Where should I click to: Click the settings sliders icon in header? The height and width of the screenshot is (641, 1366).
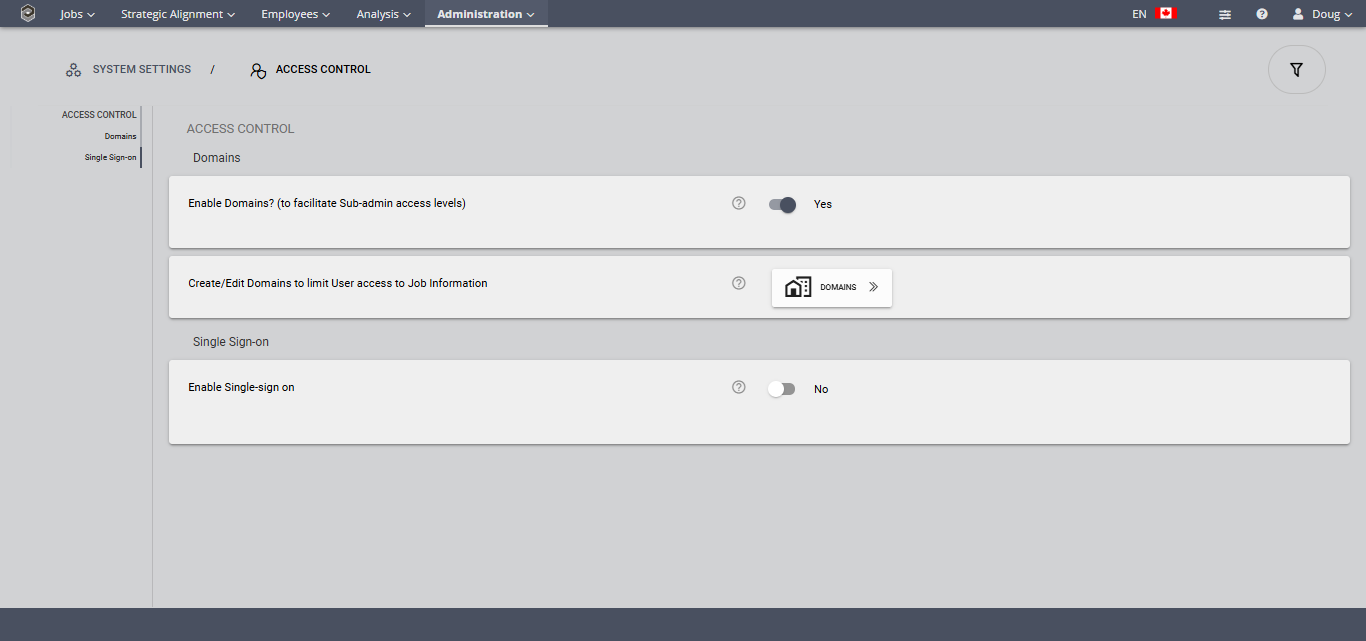1225,15
